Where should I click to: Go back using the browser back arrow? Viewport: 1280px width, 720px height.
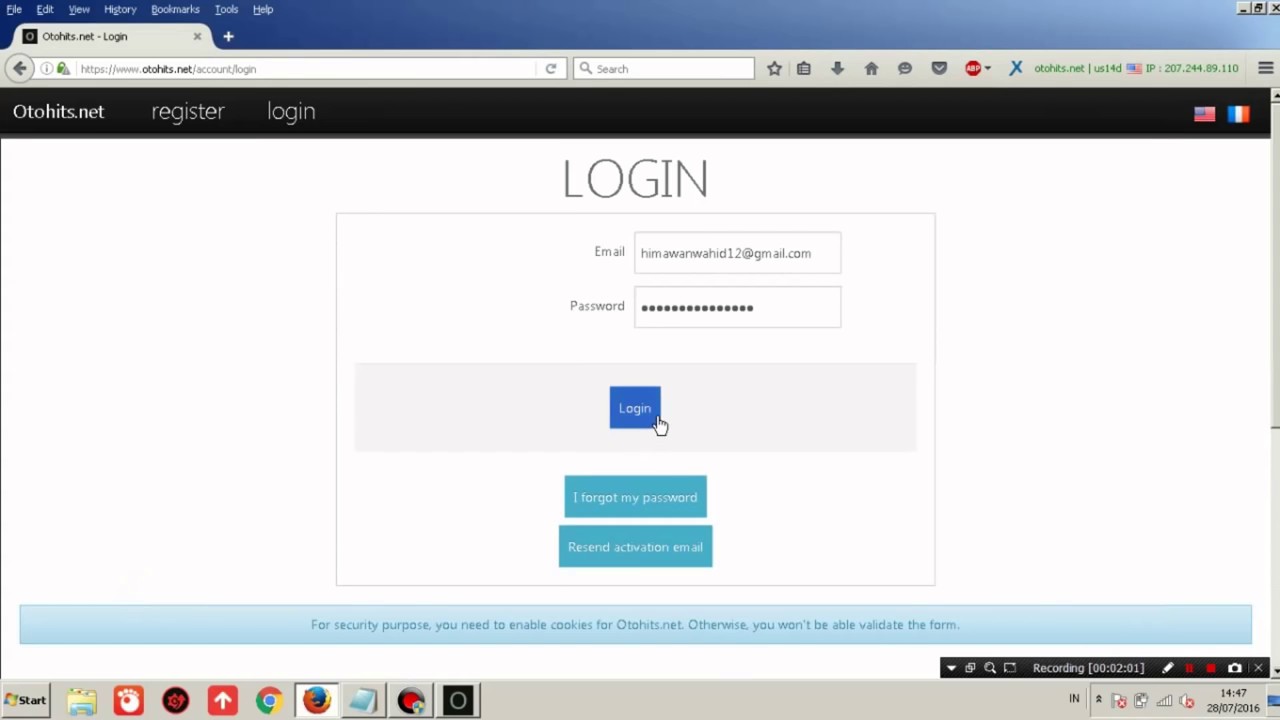coord(20,68)
